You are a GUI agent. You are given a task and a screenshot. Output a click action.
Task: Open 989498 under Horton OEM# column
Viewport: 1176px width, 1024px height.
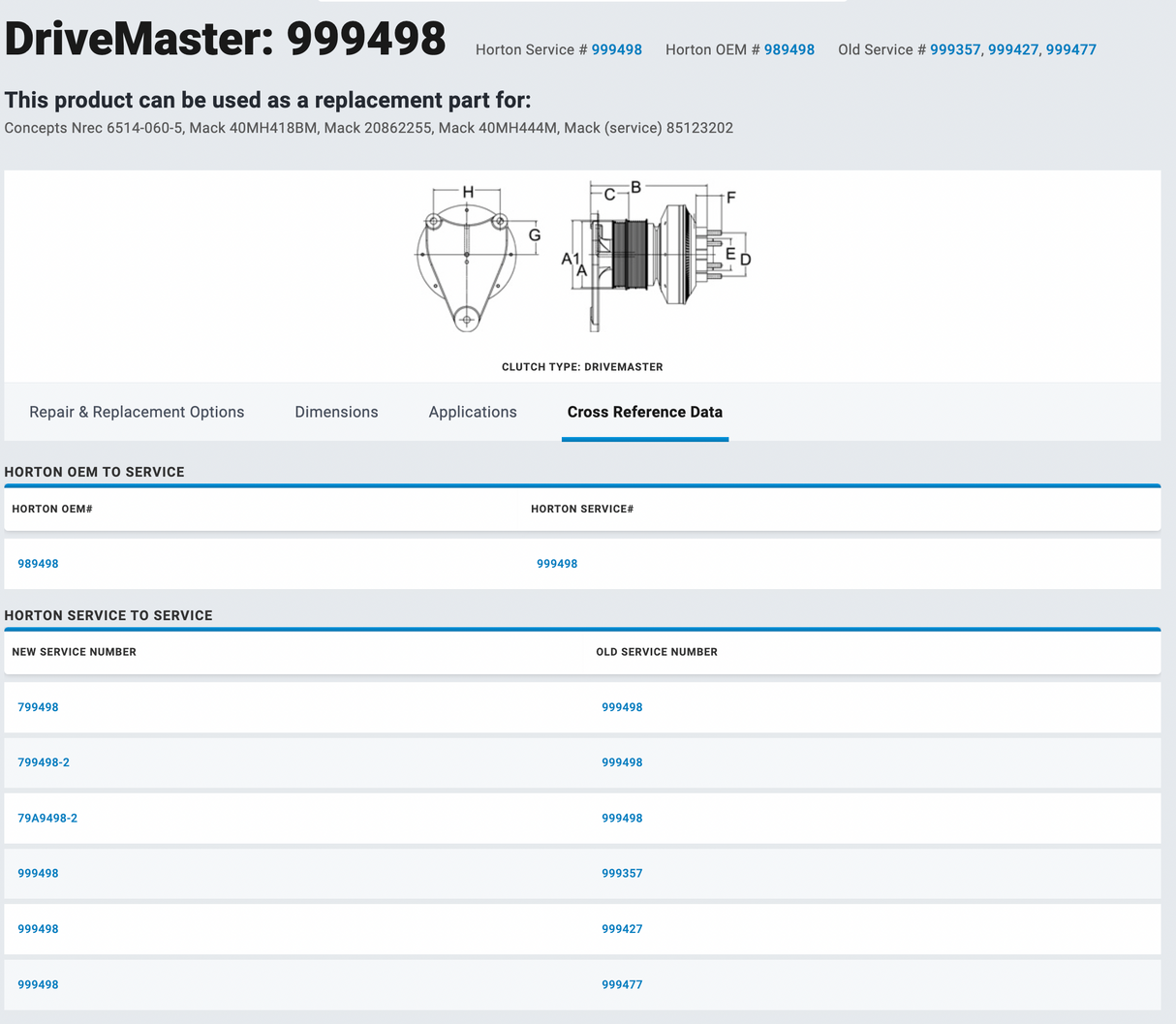tap(38, 564)
